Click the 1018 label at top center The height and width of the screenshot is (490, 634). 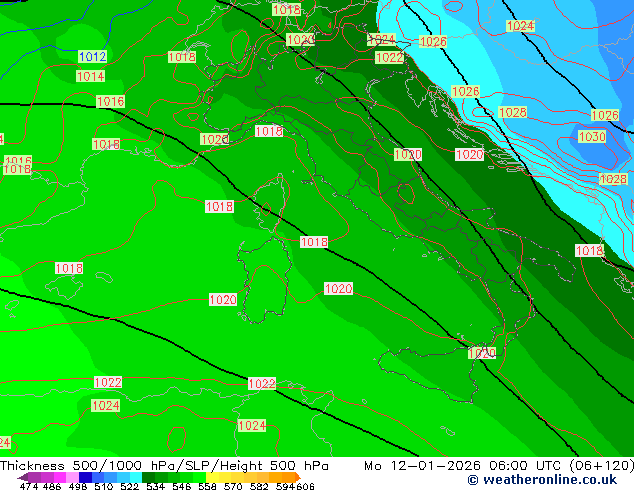click(x=286, y=10)
